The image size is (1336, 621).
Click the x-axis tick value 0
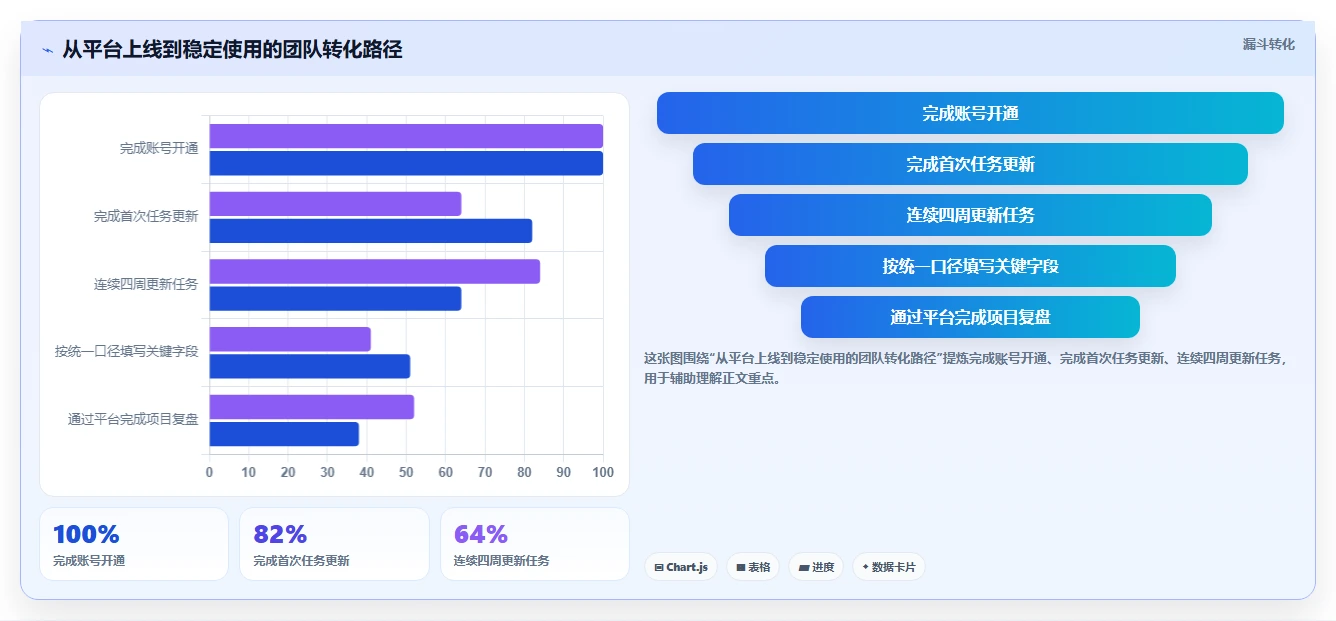[209, 472]
